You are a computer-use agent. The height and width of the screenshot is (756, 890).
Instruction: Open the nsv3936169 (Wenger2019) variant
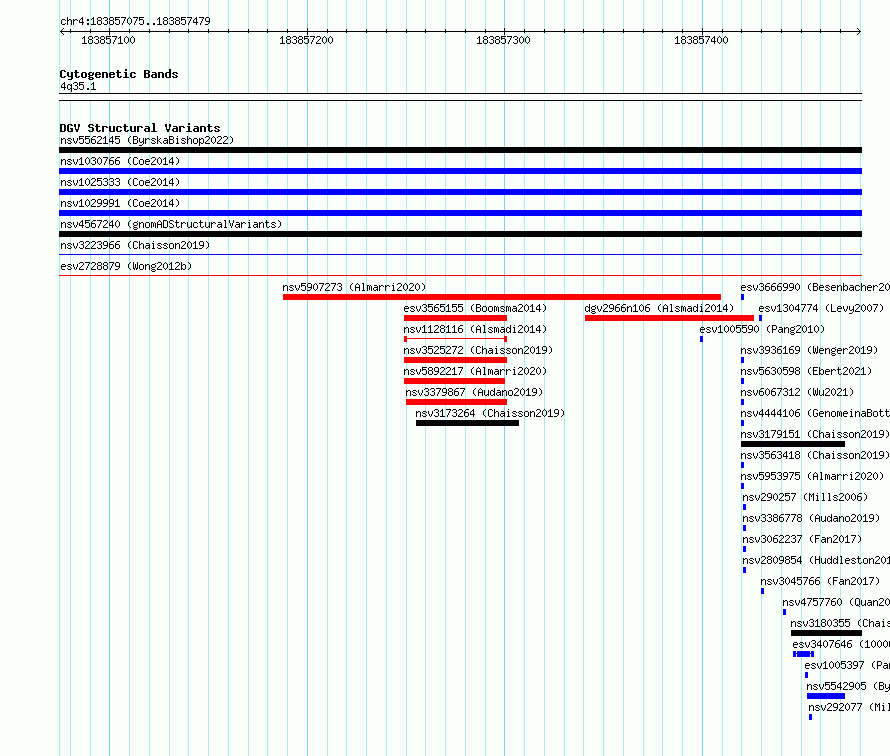809,350
